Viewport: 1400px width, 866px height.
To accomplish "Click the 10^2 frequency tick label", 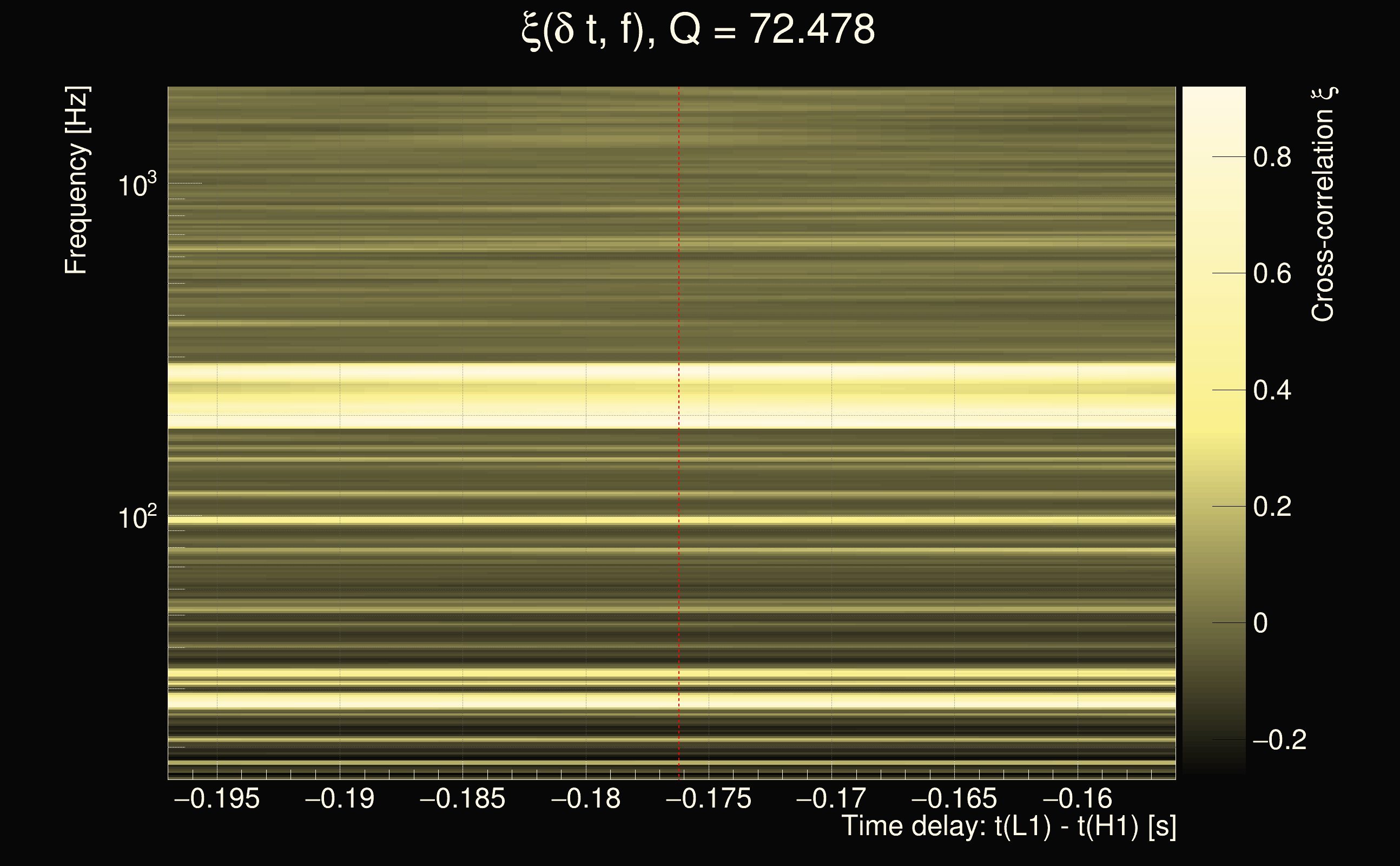I will point(137,518).
